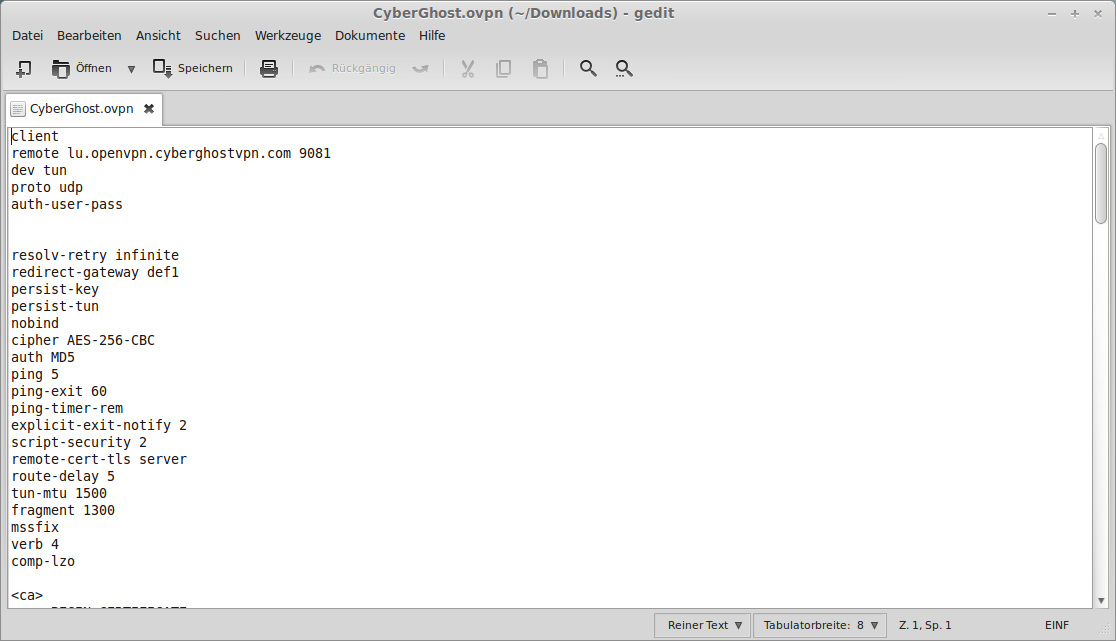Click the 'persist-tun' line
This screenshot has width=1116, height=641.
[55, 306]
